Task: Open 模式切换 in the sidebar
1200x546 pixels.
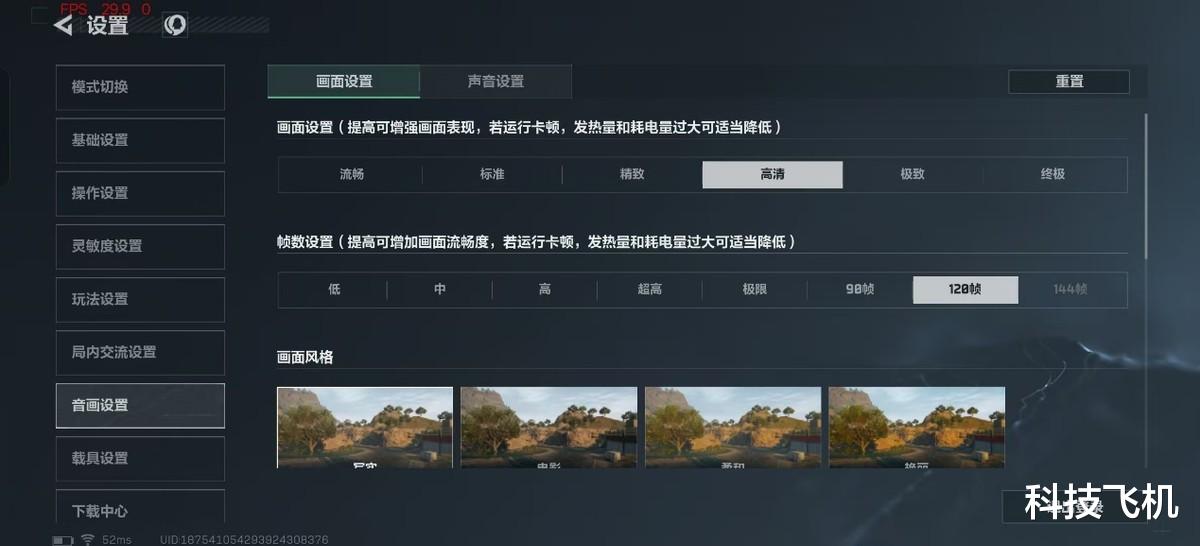Action: [x=140, y=87]
